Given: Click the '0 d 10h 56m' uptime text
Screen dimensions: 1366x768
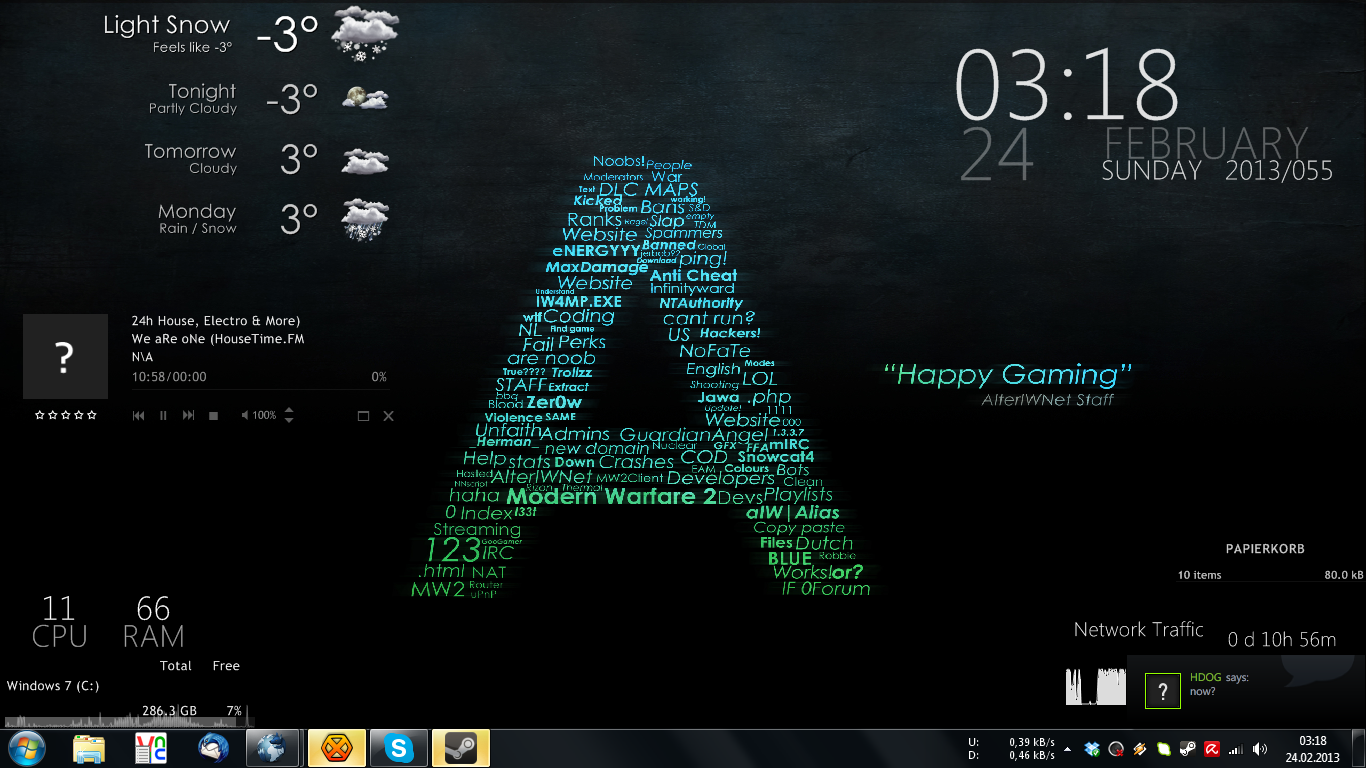Looking at the screenshot, I should pyautogui.click(x=1282, y=640).
